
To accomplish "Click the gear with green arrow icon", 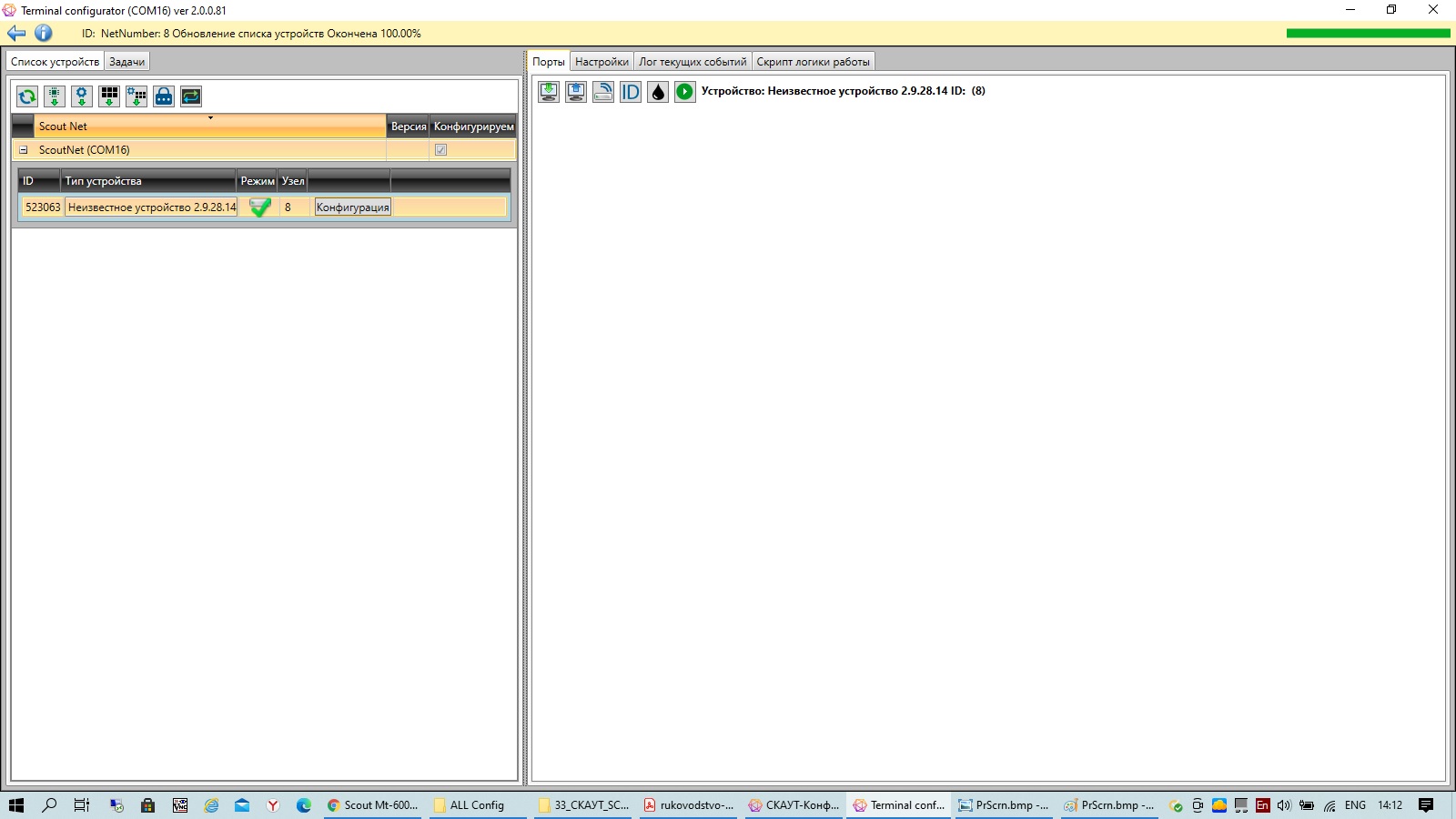I will tap(82, 96).
